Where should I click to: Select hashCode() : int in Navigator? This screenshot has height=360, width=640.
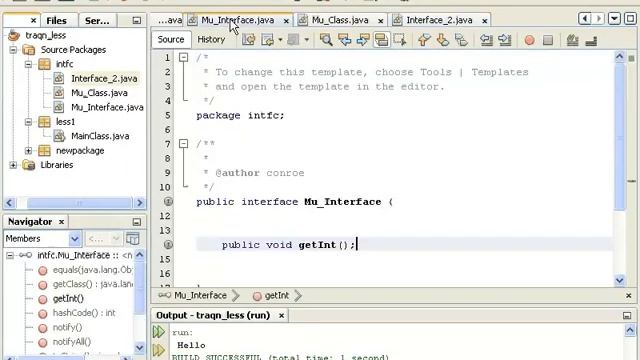pyautogui.click(x=84, y=313)
